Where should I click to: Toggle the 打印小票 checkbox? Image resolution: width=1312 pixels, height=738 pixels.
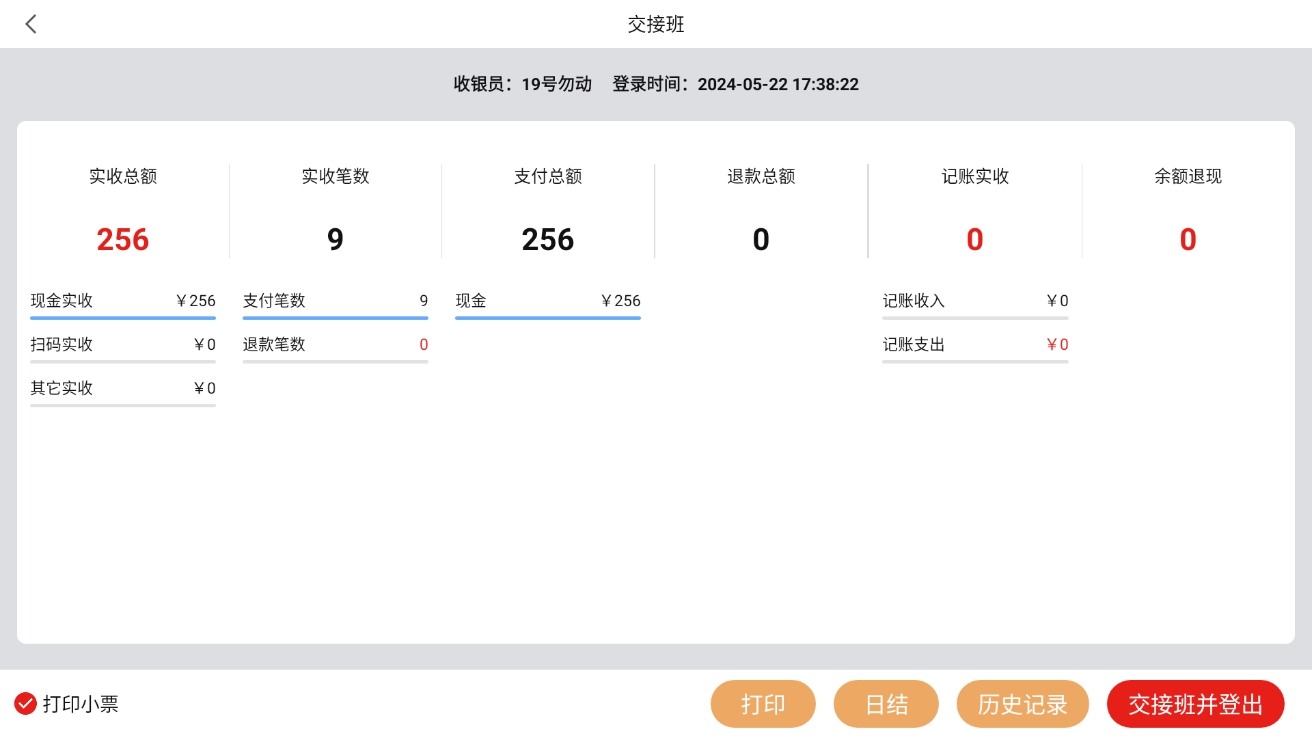point(26,704)
